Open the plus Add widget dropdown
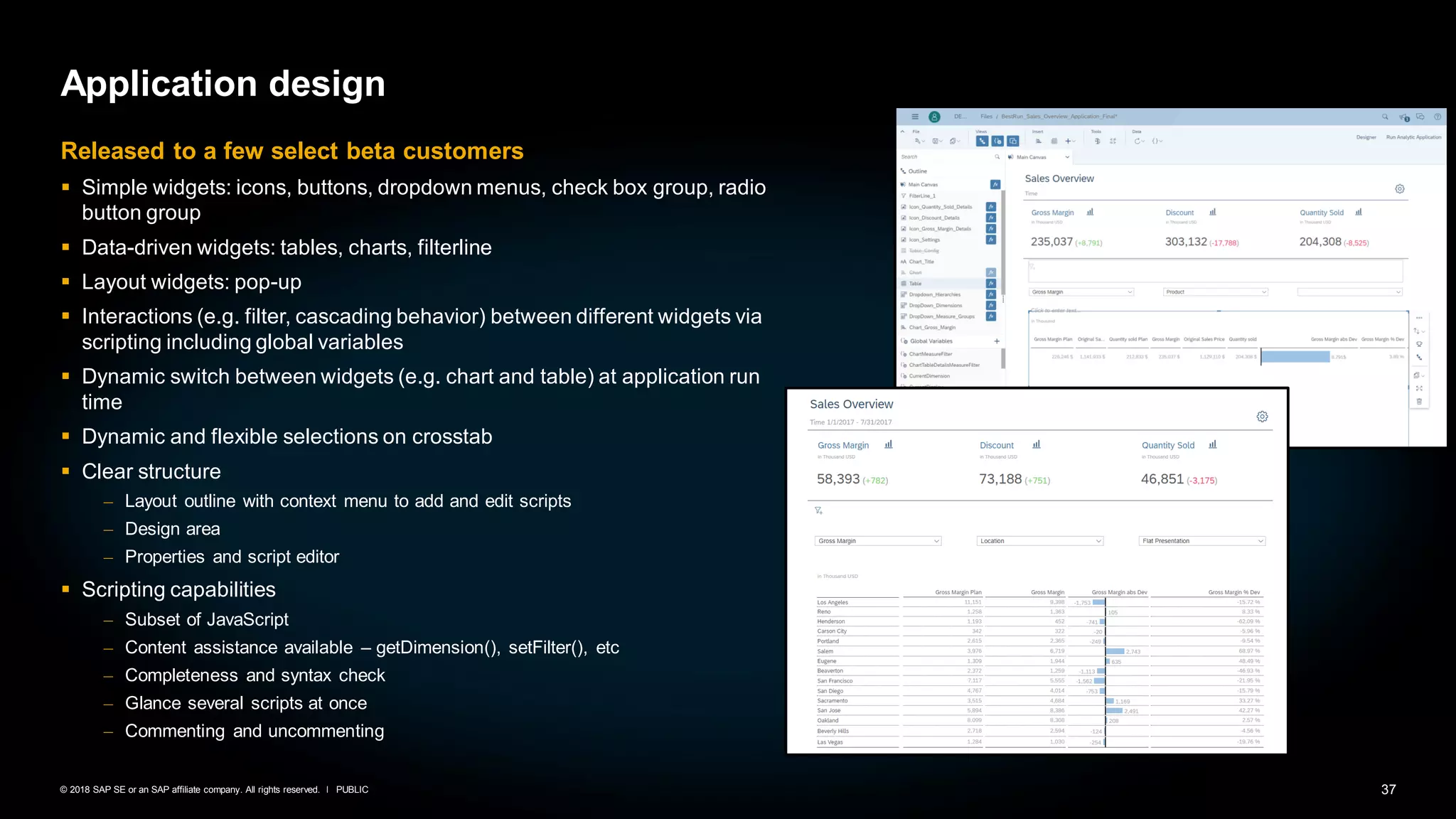Screen dimensions: 1456x819 1071,141
